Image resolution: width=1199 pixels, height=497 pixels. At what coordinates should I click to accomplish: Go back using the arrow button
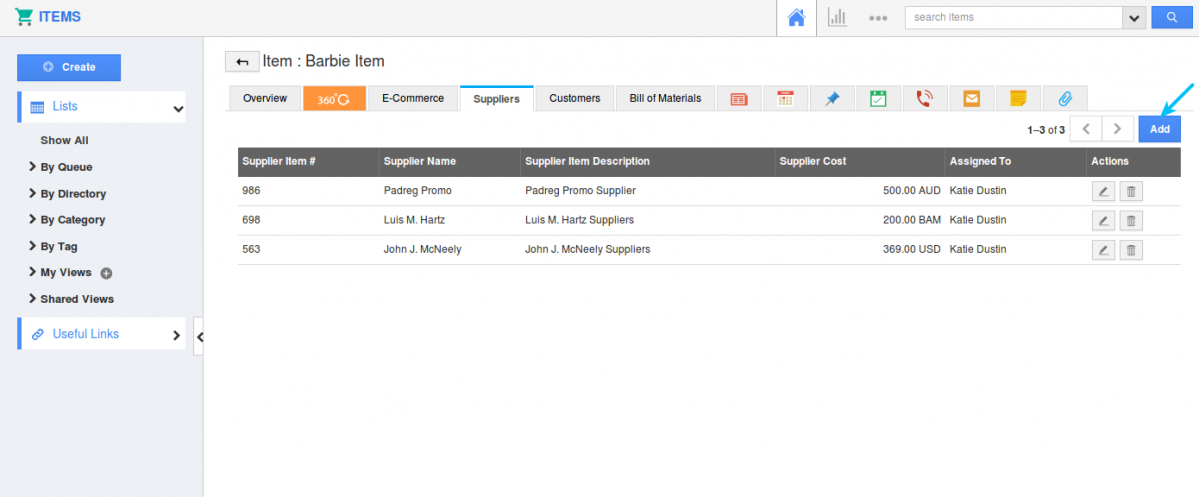[242, 61]
